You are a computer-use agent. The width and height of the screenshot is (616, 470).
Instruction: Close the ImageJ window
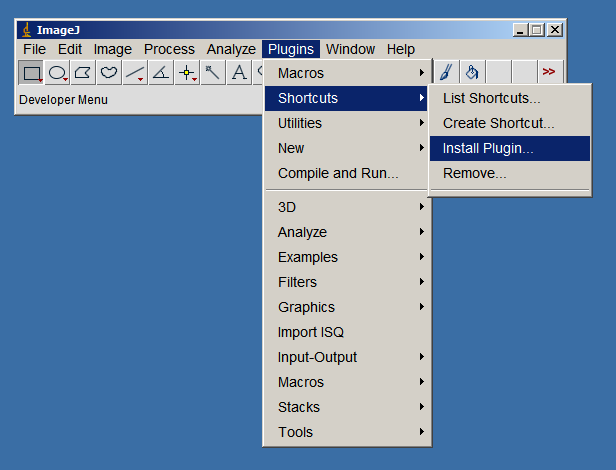point(555,30)
